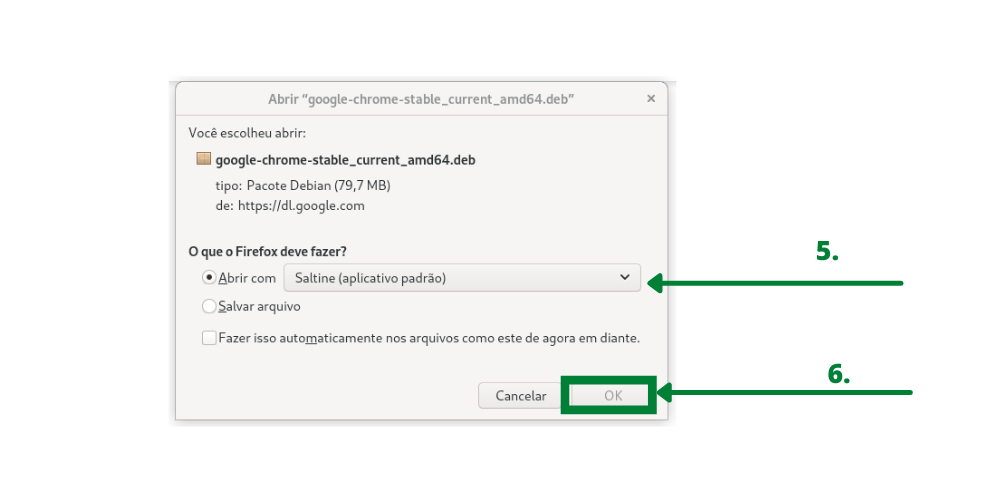Enable 'Fazer isso automaticamente' checkbox

209,338
